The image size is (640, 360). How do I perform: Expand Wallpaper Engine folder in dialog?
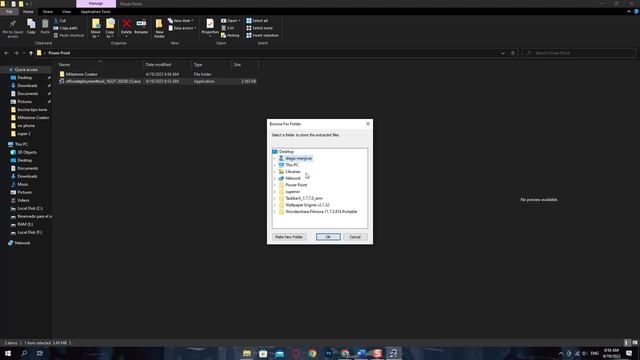(x=275, y=205)
